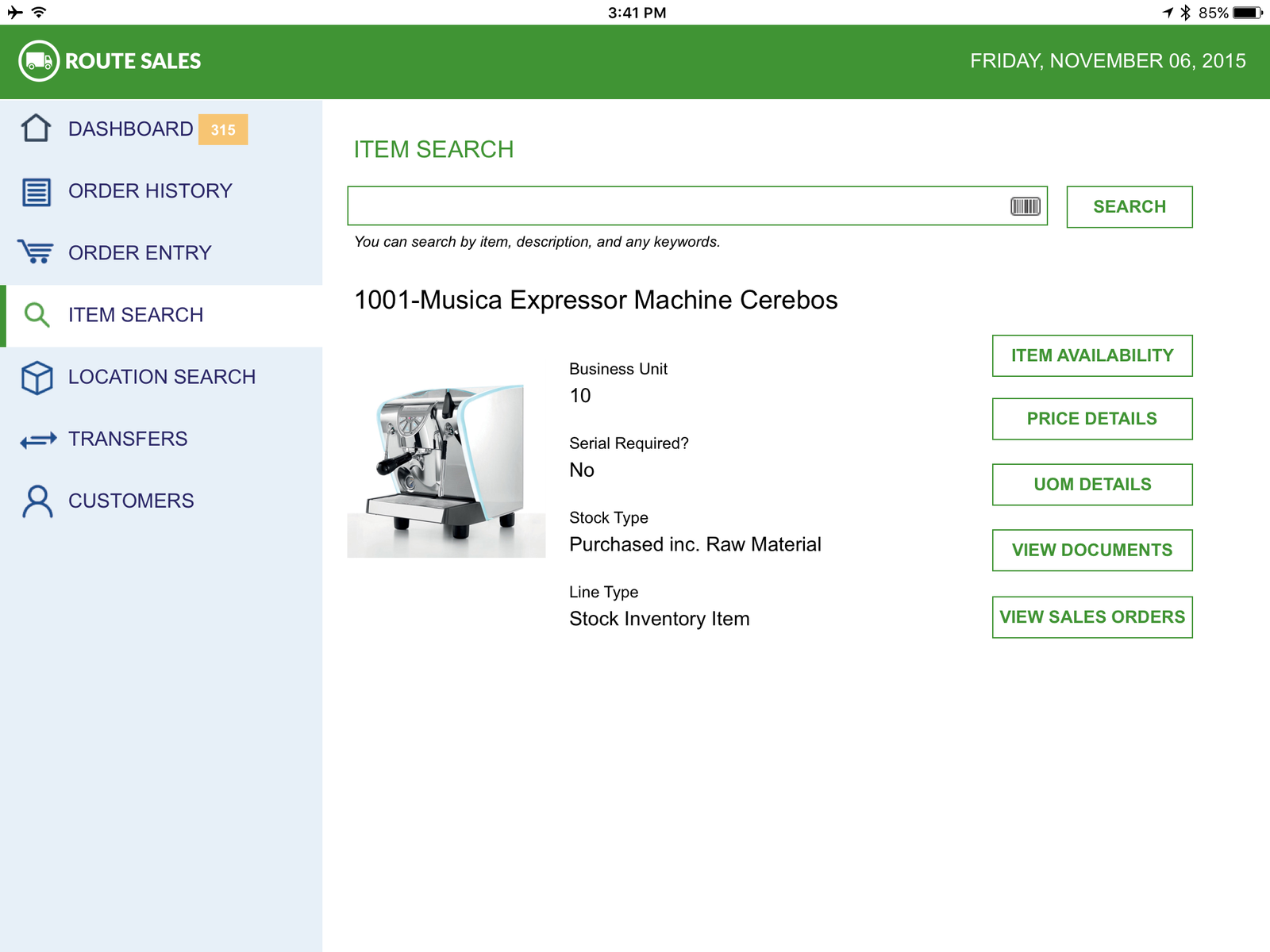Click the Item Search magnifier icon
The height and width of the screenshot is (952, 1270).
click(37, 315)
